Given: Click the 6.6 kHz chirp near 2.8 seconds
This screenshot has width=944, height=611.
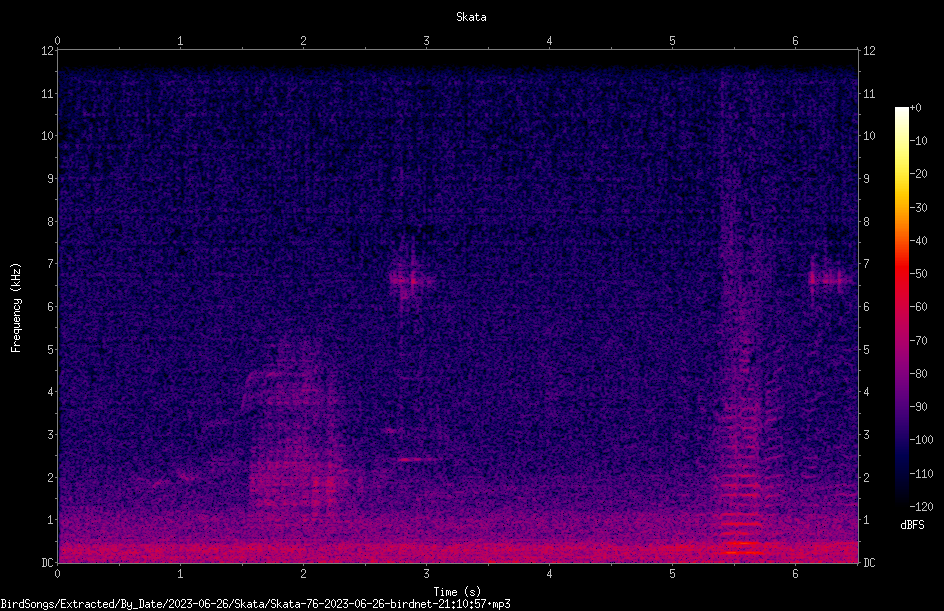Looking at the screenshot, I should (411, 280).
